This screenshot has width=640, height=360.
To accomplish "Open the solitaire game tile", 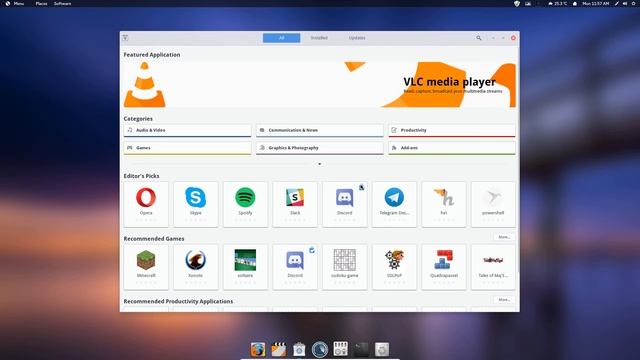I will [245, 267].
